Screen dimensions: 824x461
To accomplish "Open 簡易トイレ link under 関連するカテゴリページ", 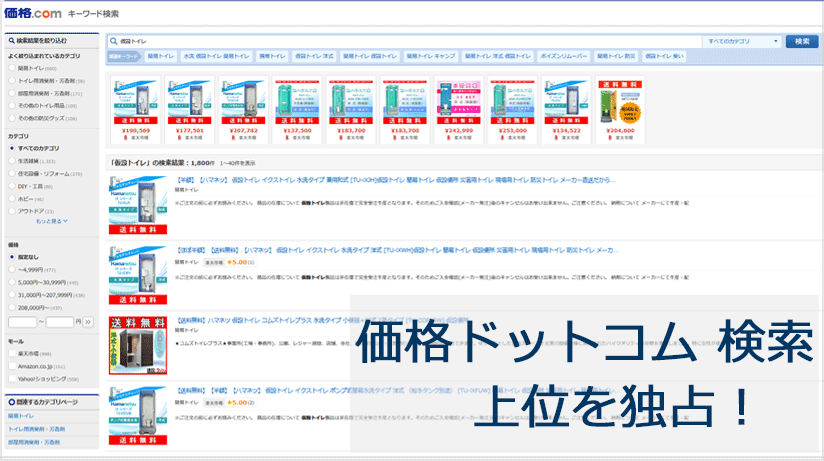I will [x=21, y=416].
